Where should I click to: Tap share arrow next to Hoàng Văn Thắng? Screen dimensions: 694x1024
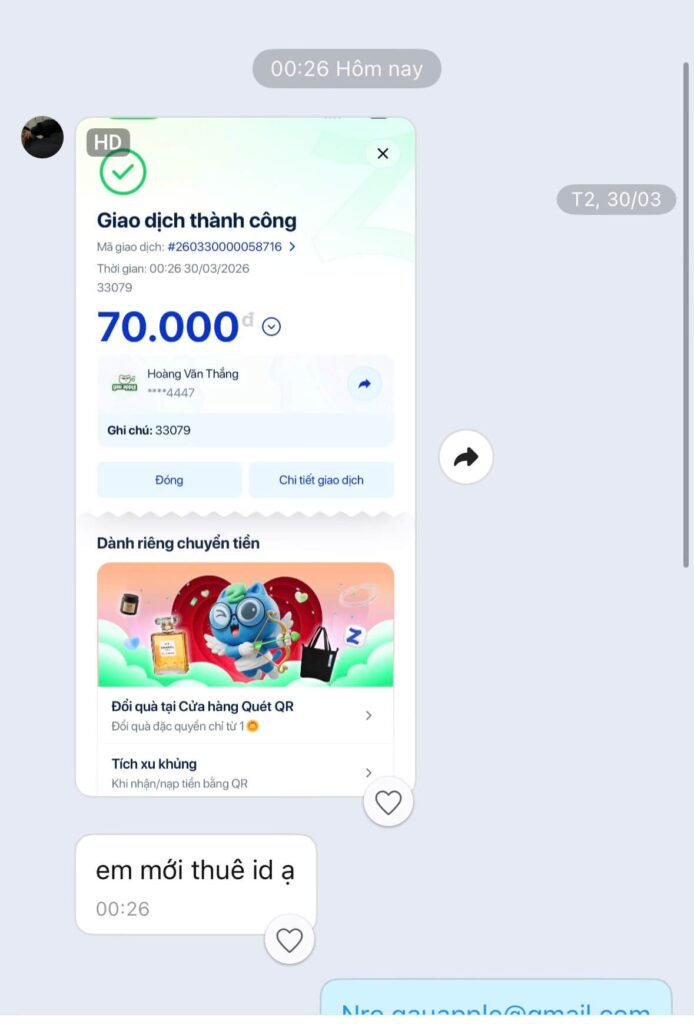pyautogui.click(x=364, y=384)
